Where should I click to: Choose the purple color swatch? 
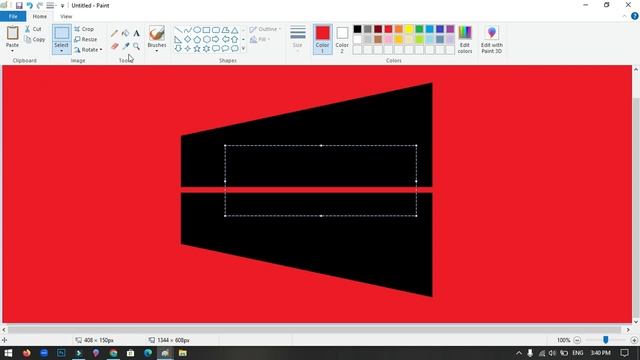pos(450,29)
